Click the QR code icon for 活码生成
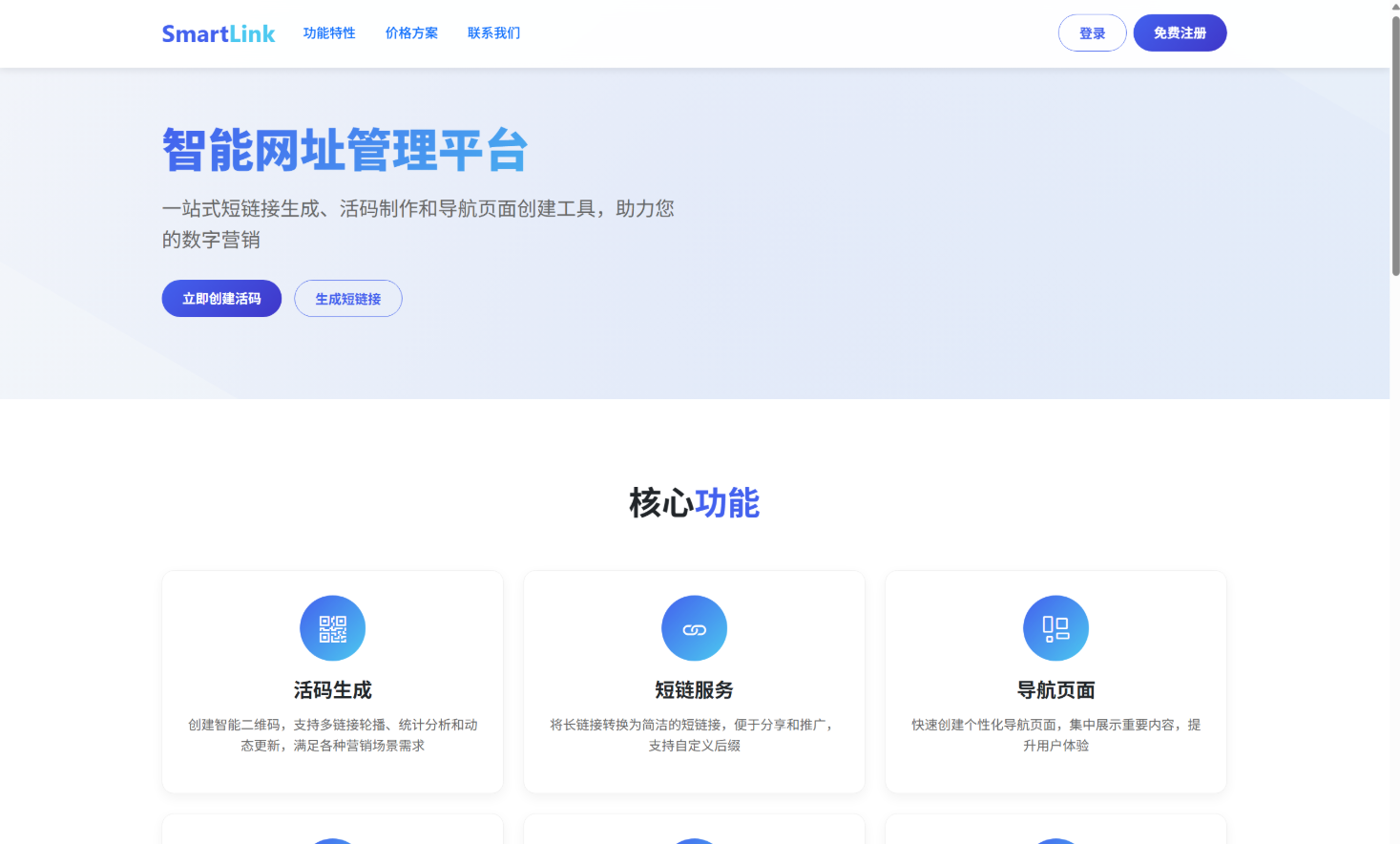 click(x=332, y=628)
